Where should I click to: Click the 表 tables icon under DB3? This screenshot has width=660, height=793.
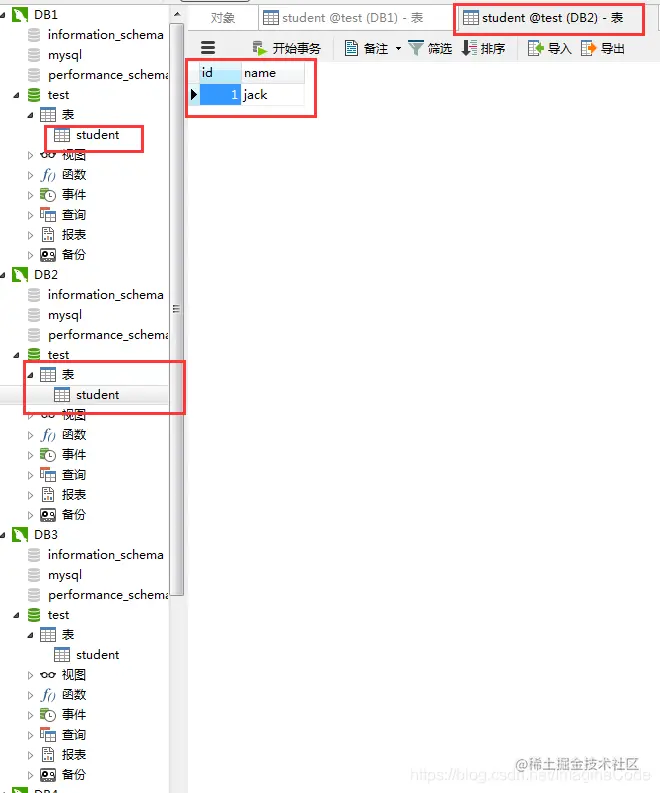tap(48, 635)
